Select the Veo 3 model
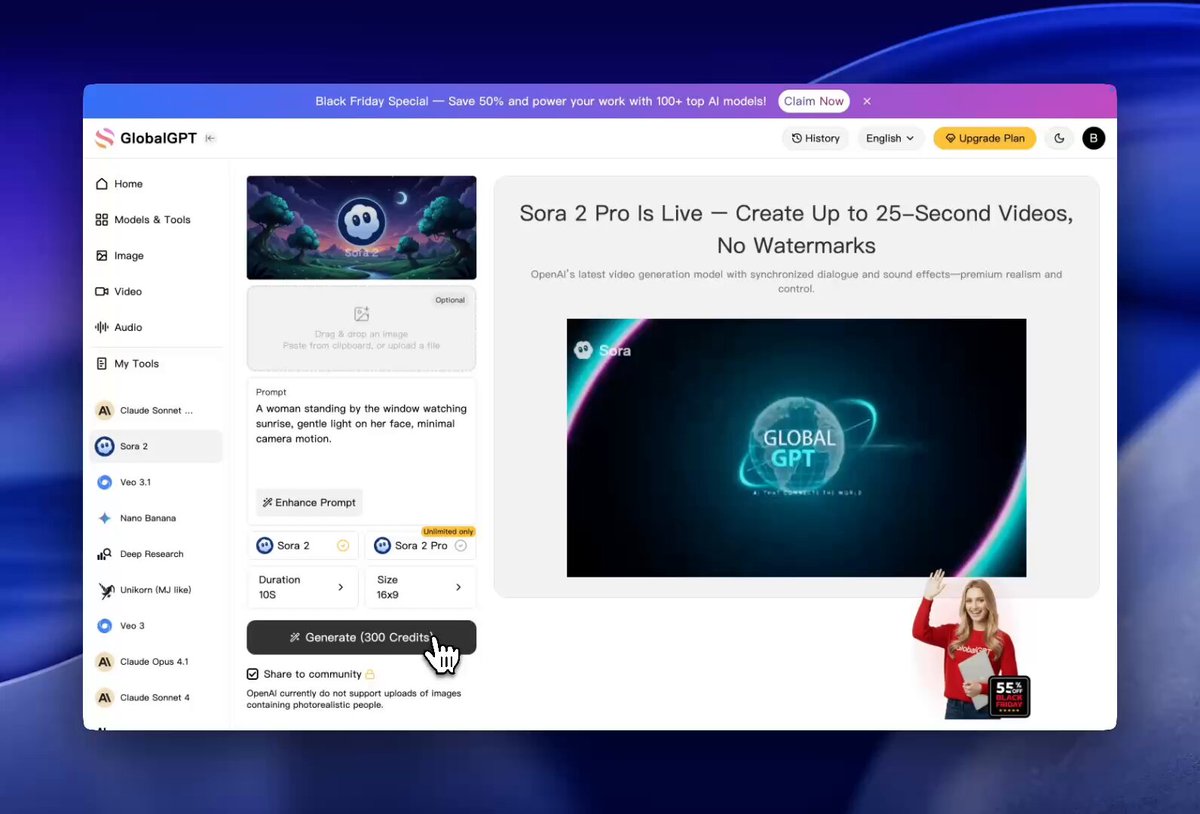This screenshot has width=1200, height=814. [156, 626]
